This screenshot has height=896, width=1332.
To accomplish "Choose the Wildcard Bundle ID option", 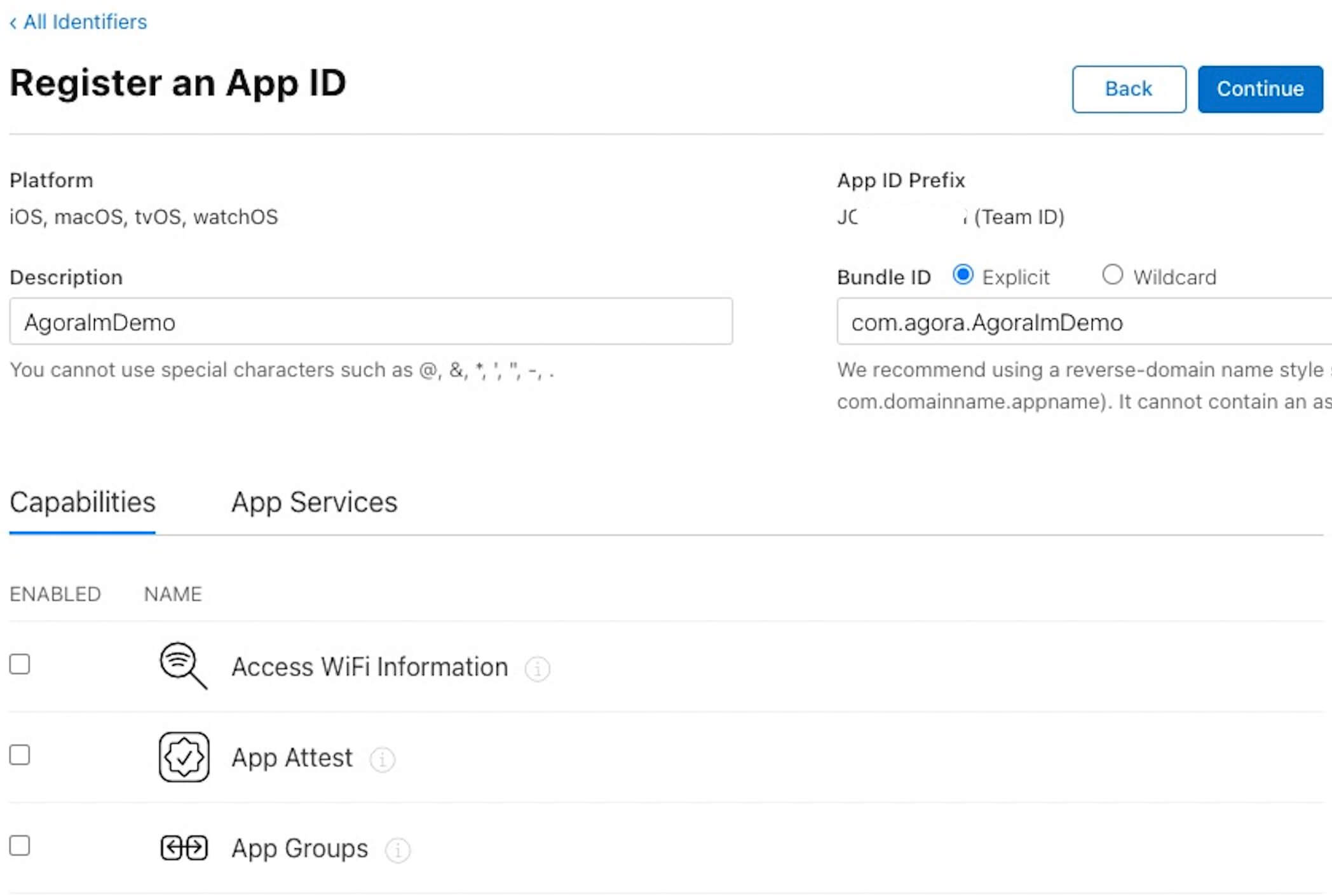I will pos(1112,275).
